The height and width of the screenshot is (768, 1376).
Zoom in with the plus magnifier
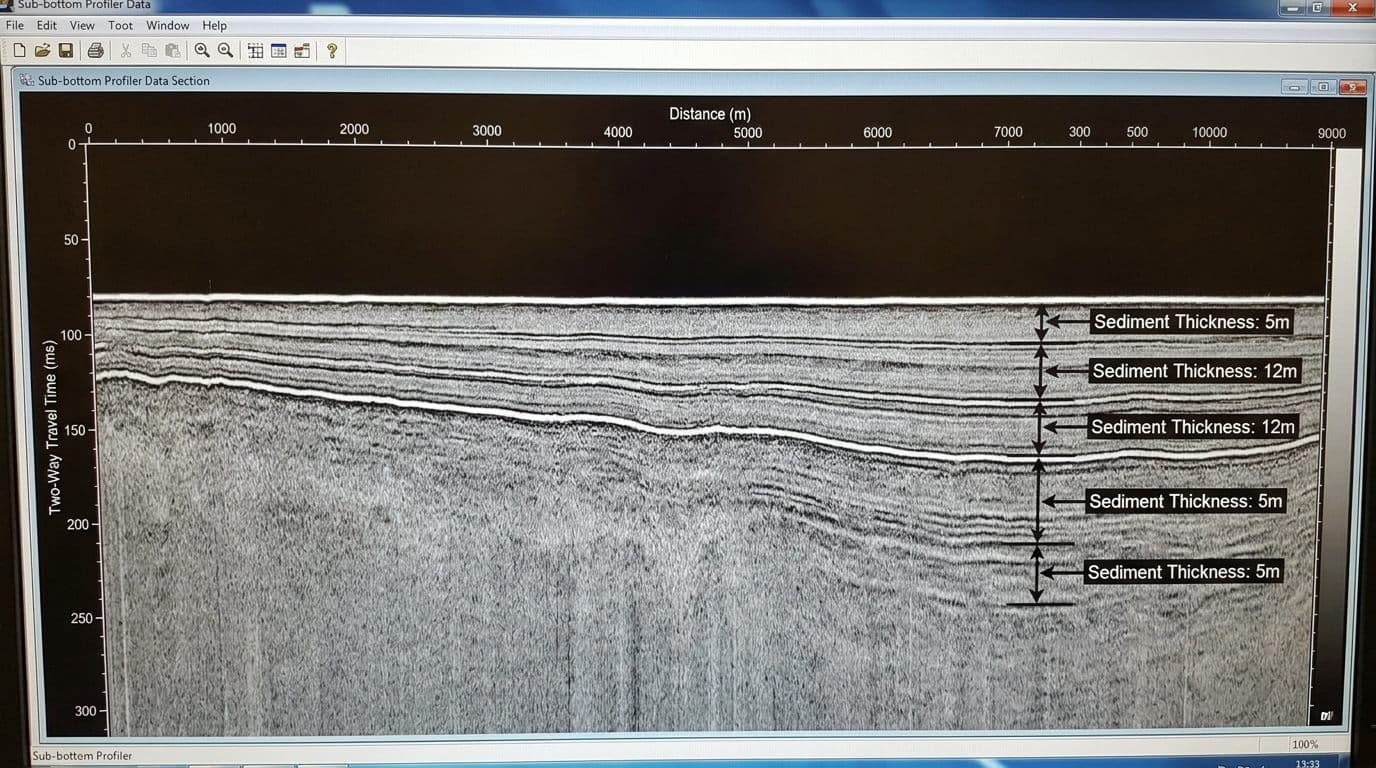tap(202, 50)
